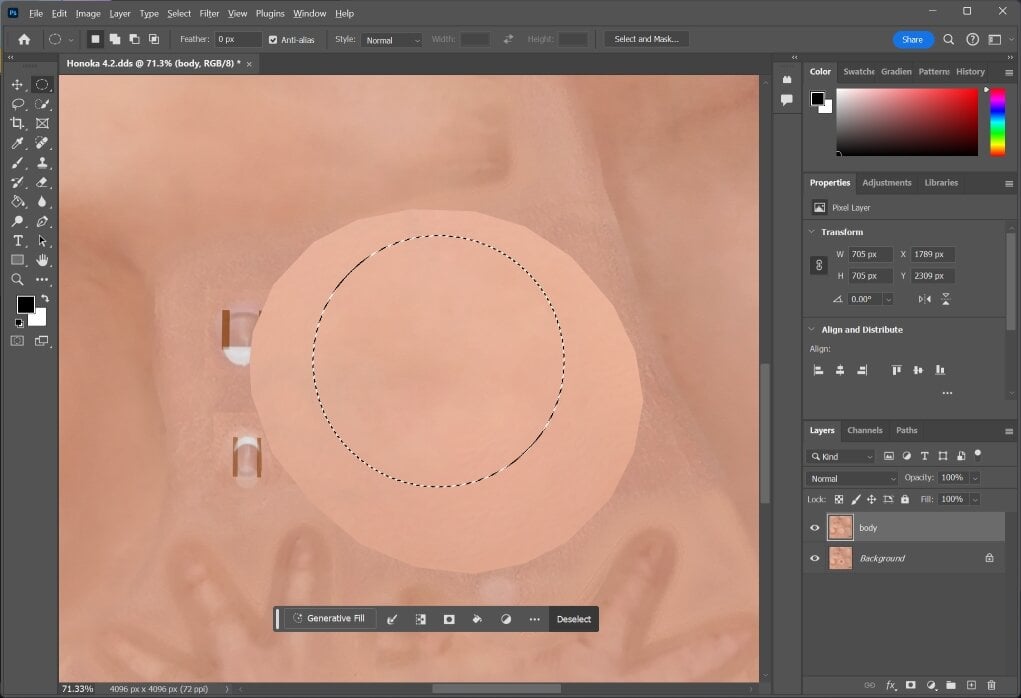Select the Spot Healing Brush tool
1021x698 pixels.
point(42,143)
